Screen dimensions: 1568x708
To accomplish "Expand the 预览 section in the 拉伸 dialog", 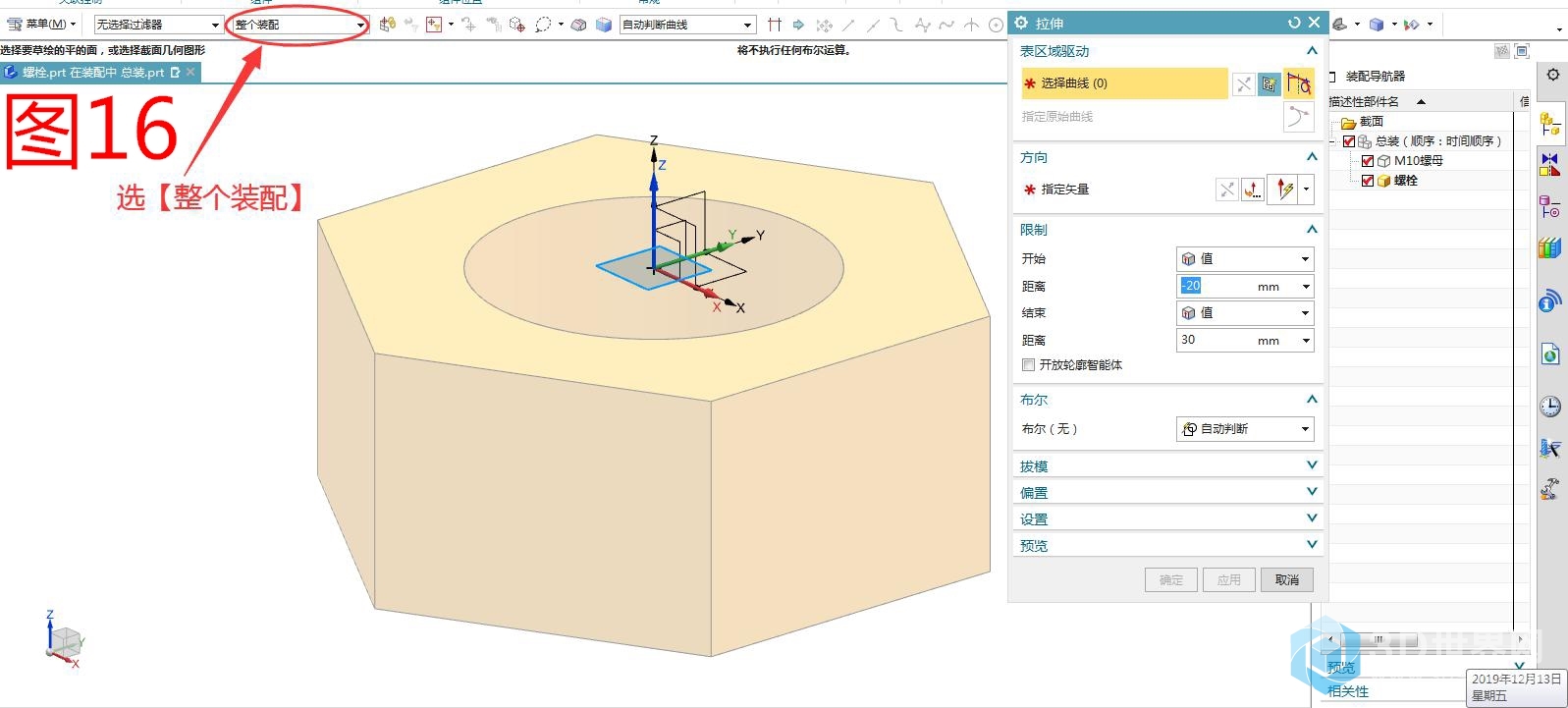I will click(x=1311, y=545).
